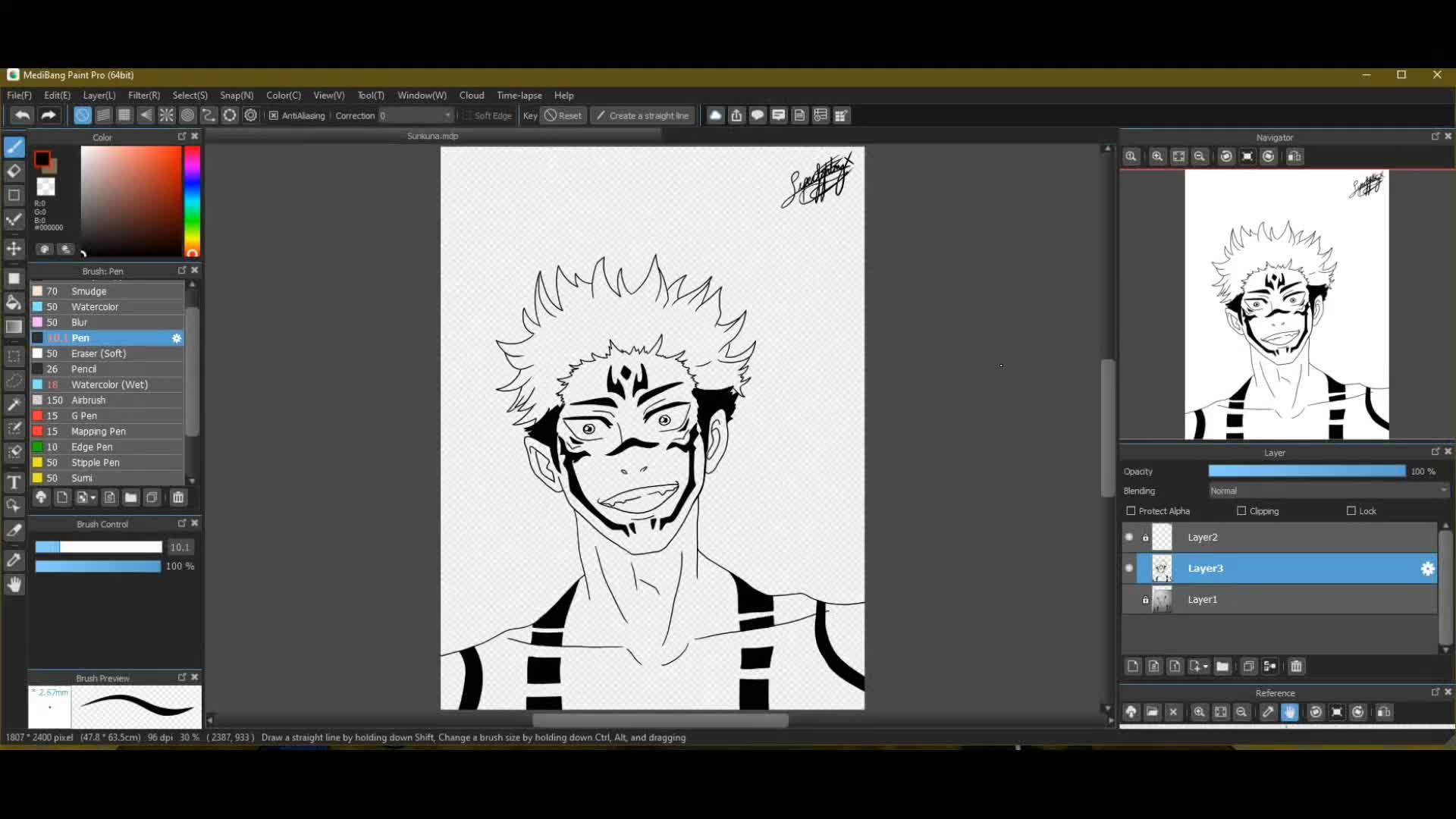Select the Airbrush brush

(107, 400)
